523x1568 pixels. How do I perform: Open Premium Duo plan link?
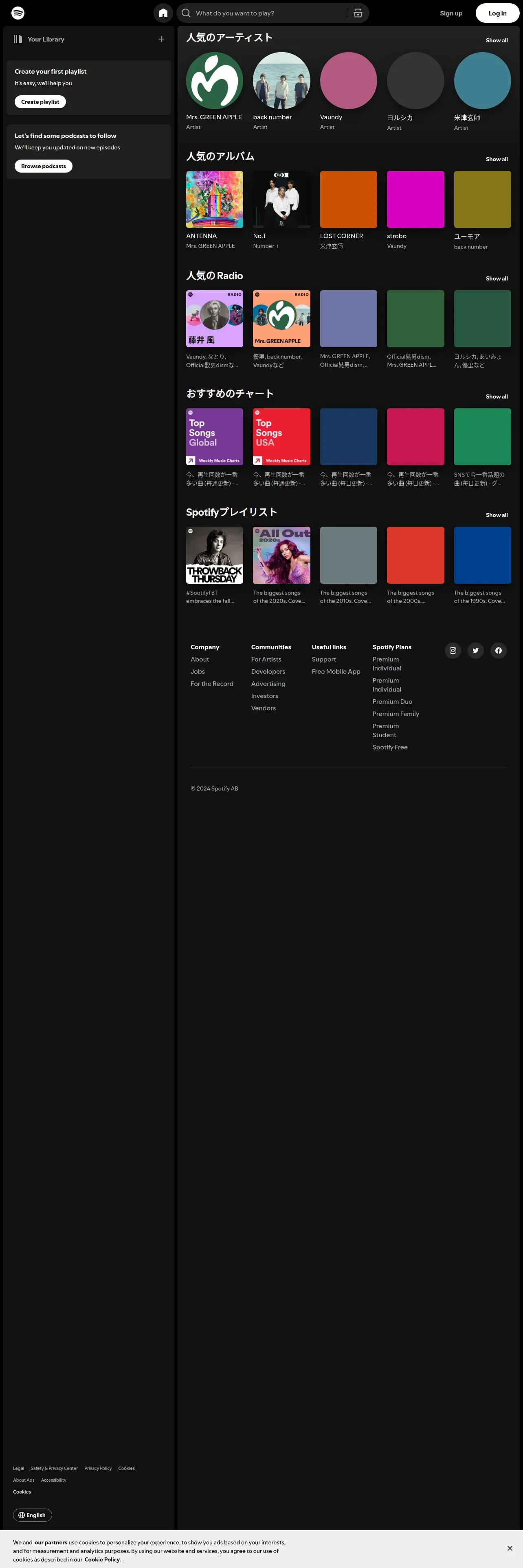click(392, 701)
